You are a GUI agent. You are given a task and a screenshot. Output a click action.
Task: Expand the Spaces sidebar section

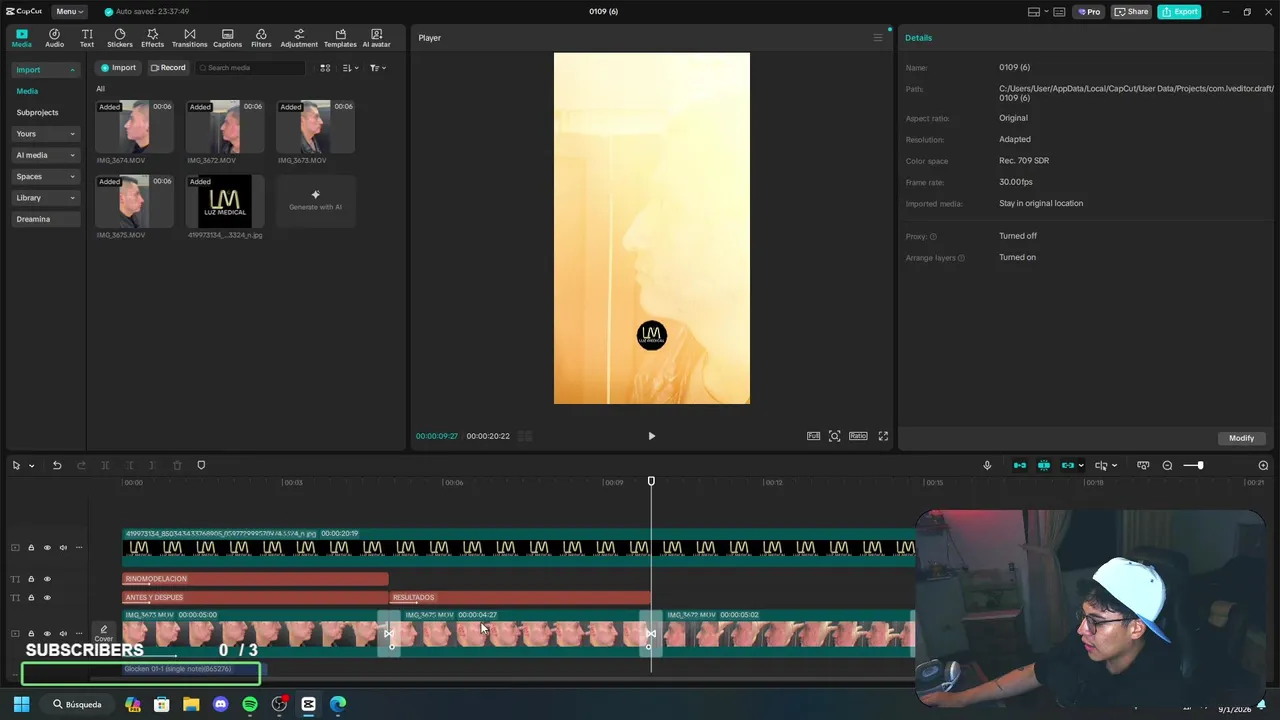(45, 176)
